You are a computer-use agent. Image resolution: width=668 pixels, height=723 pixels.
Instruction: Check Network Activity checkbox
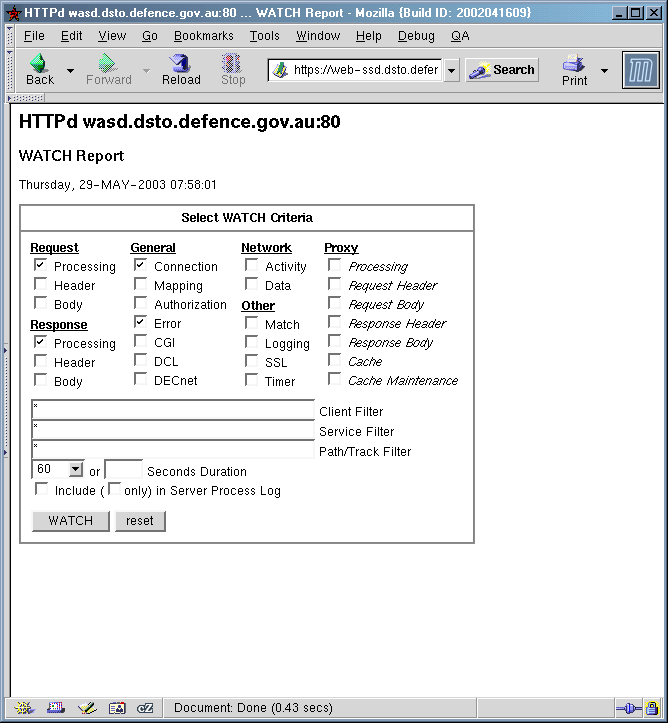[252, 265]
